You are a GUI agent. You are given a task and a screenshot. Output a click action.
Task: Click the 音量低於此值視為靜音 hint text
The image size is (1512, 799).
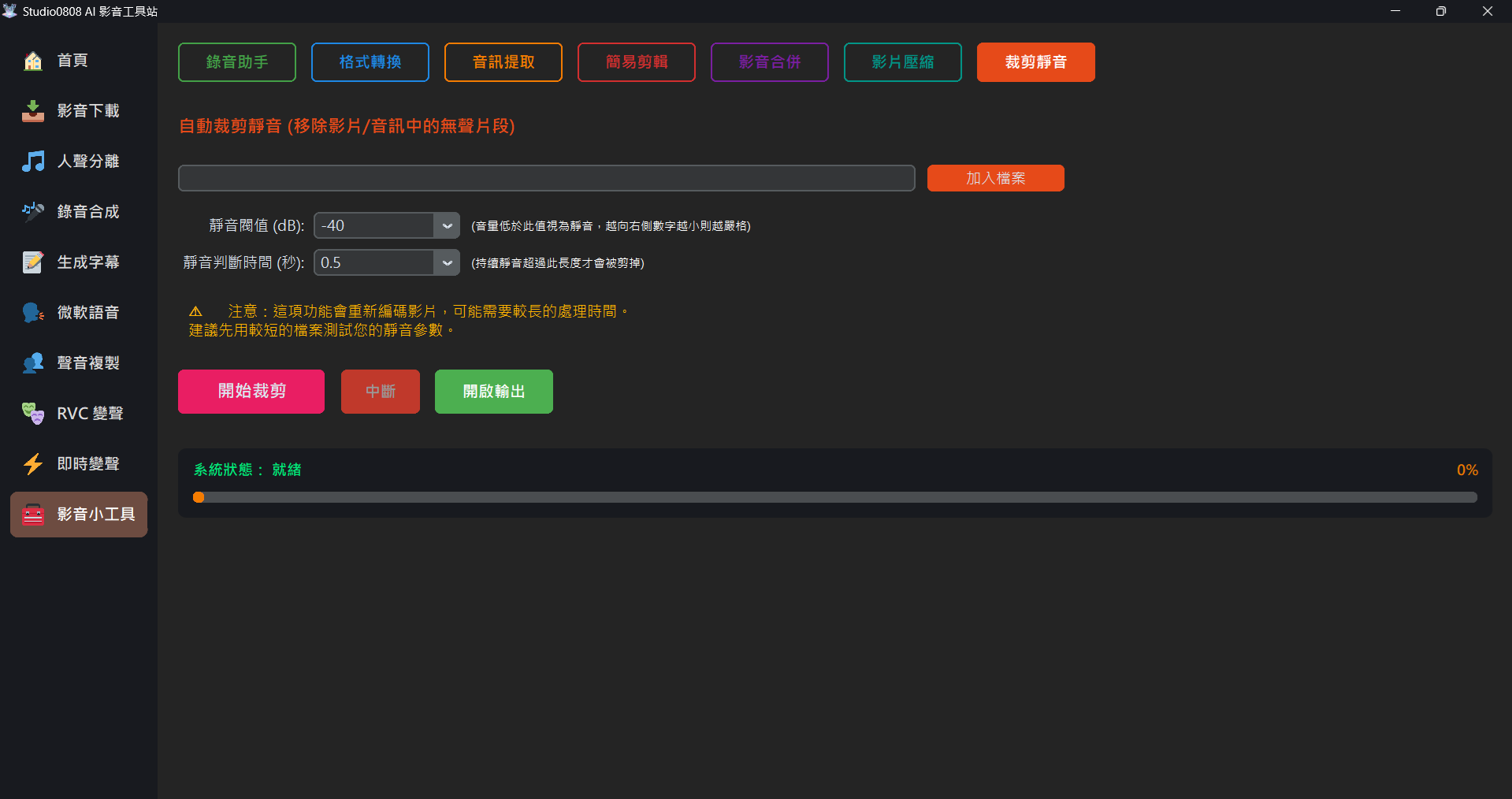tap(611, 226)
